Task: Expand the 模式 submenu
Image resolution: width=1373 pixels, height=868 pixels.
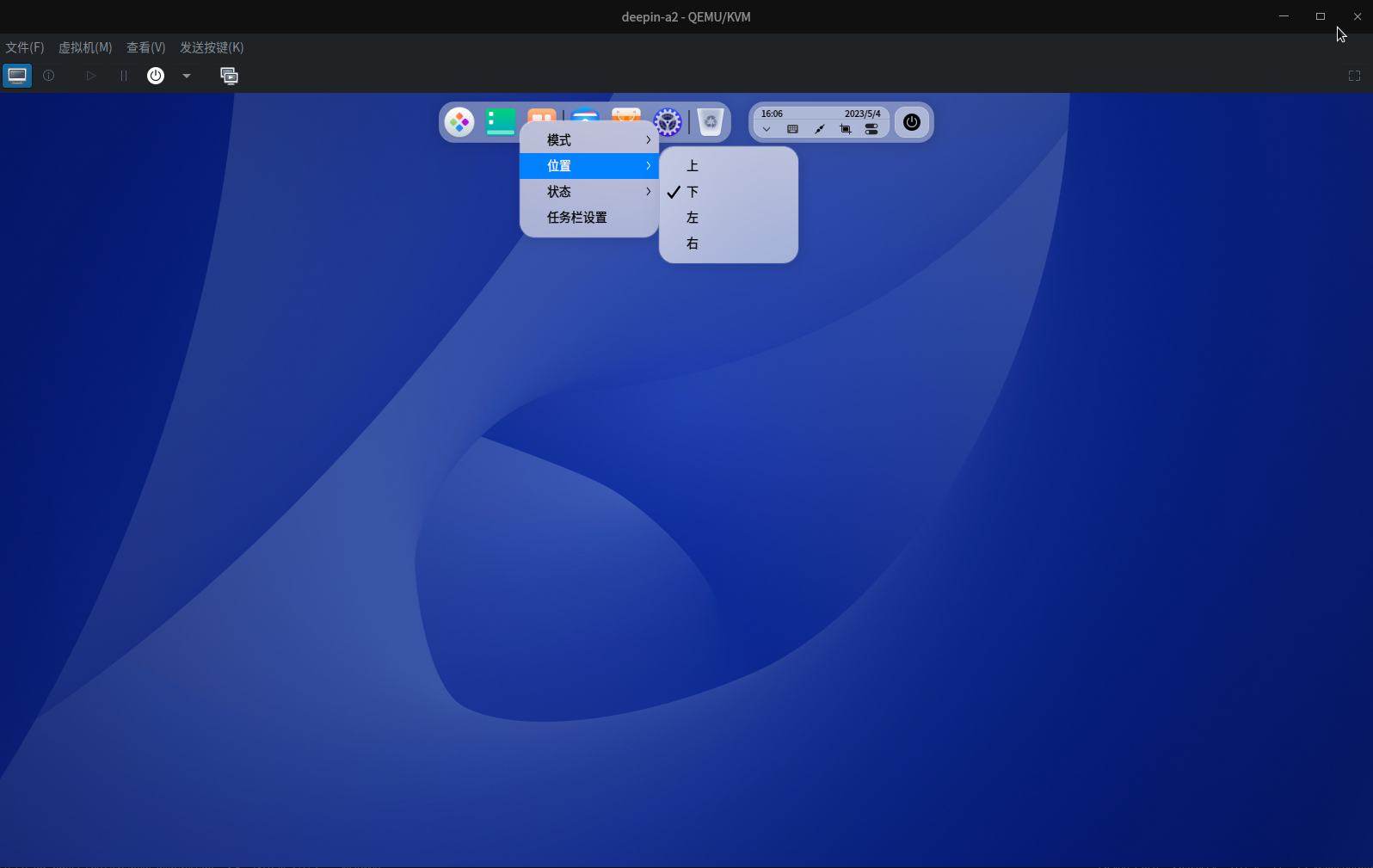Action: tap(589, 140)
